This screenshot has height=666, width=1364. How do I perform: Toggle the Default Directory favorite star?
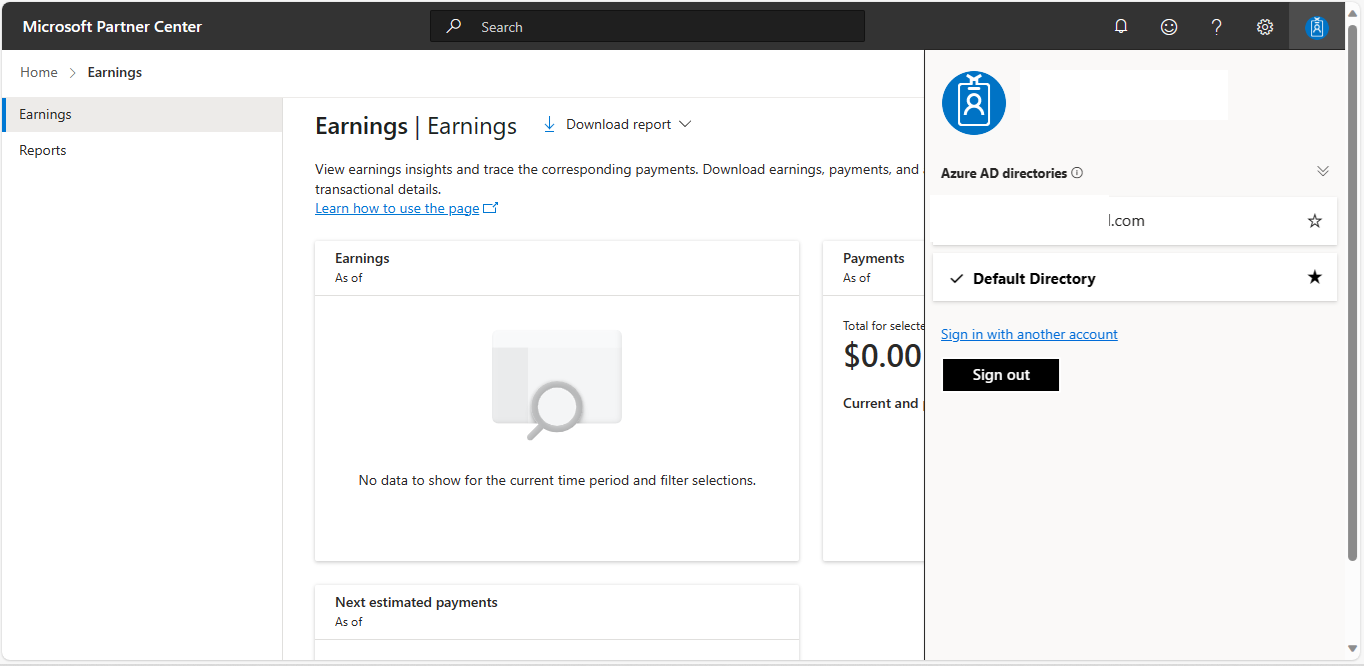click(1315, 277)
